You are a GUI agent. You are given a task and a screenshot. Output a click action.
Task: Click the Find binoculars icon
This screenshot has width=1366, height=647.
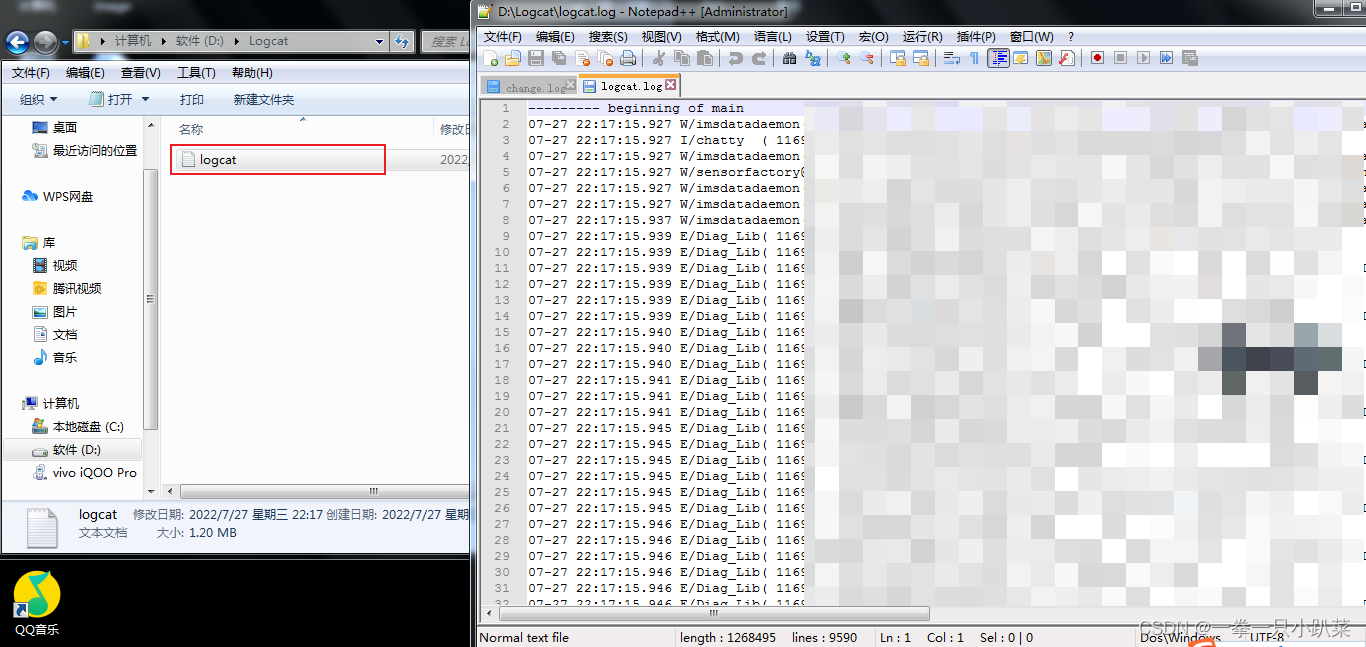pyautogui.click(x=789, y=59)
